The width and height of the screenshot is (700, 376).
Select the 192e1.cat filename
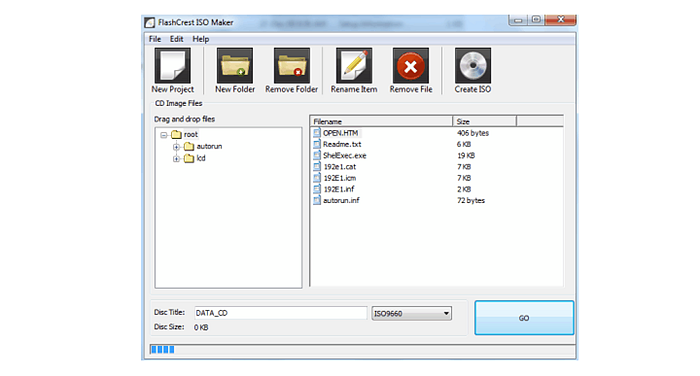pyautogui.click(x=340, y=167)
